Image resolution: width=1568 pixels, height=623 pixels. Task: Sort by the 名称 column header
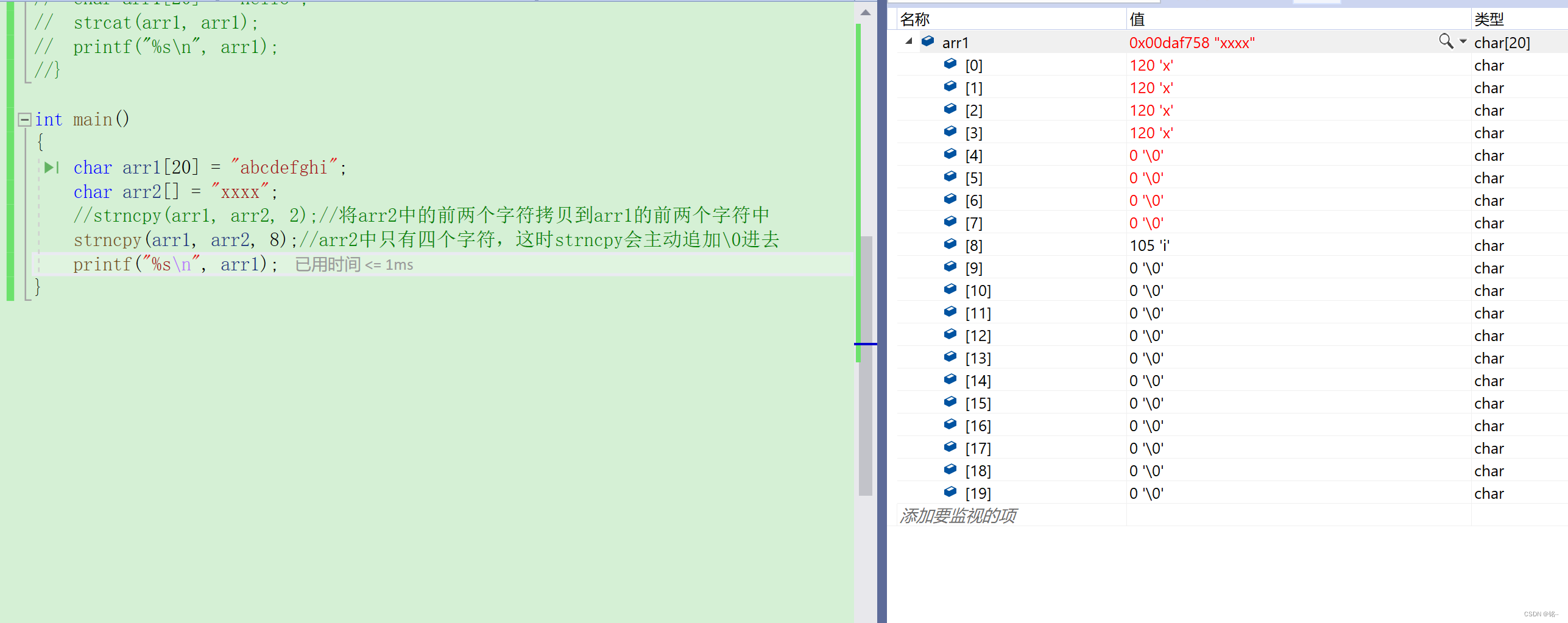click(x=1011, y=19)
